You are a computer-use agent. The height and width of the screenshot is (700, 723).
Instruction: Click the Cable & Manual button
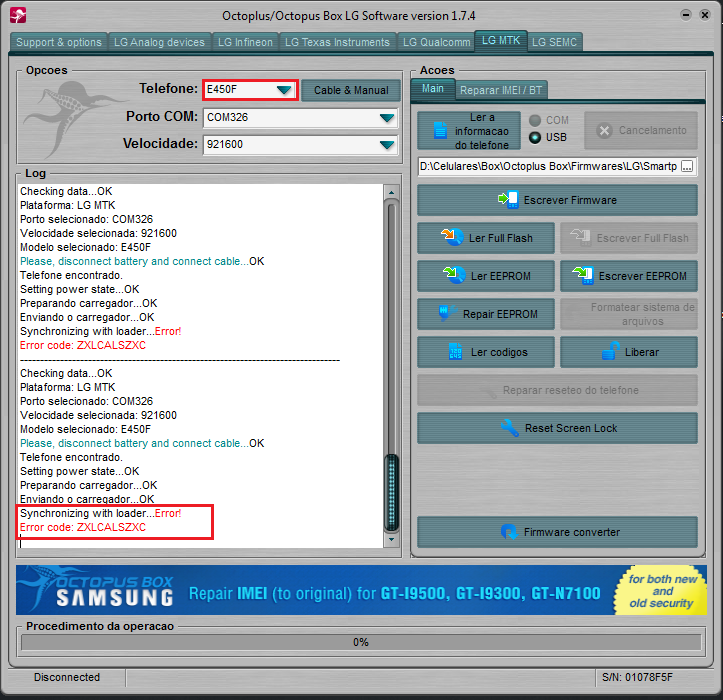click(x=351, y=90)
